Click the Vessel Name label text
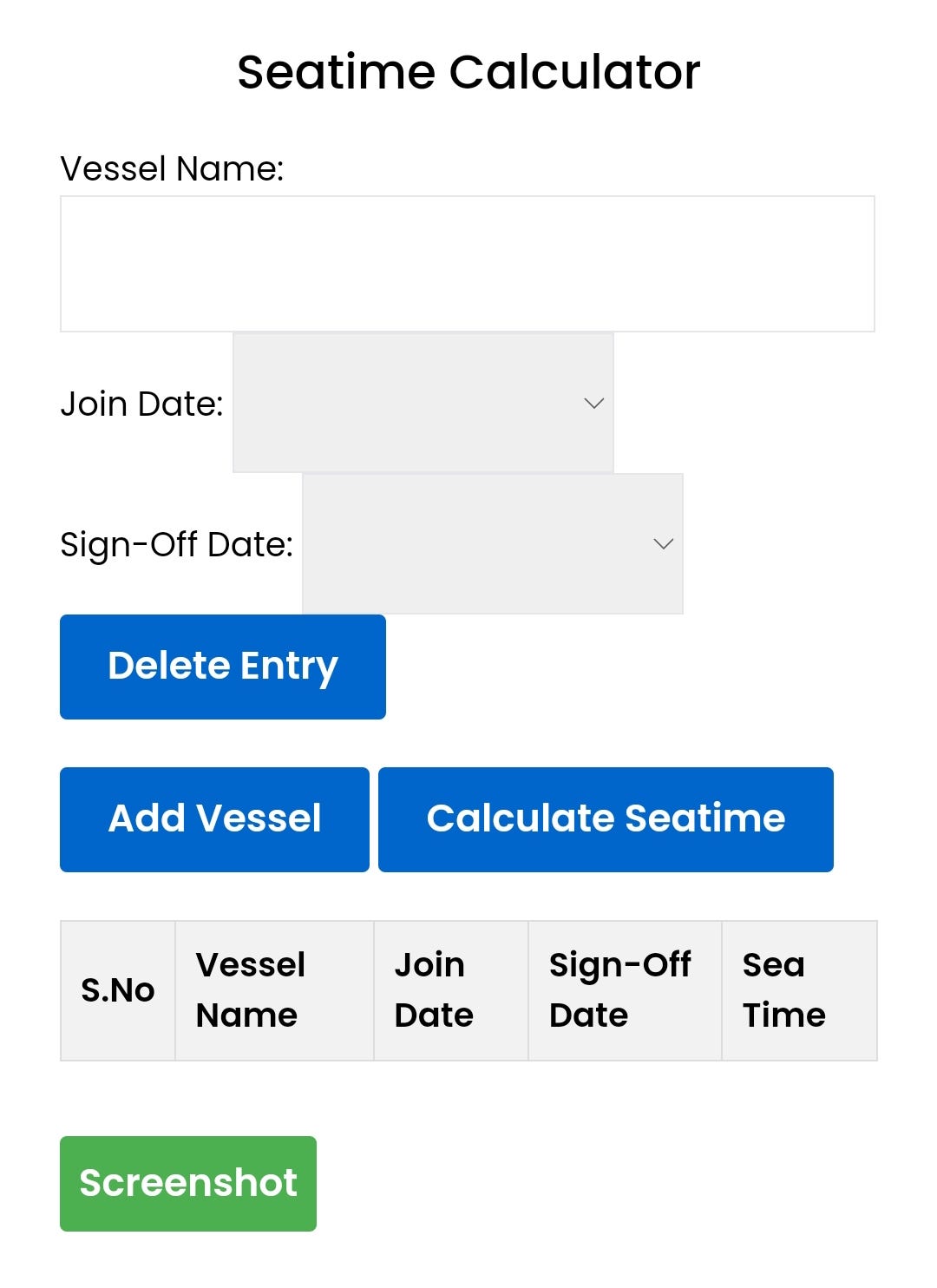 click(172, 166)
